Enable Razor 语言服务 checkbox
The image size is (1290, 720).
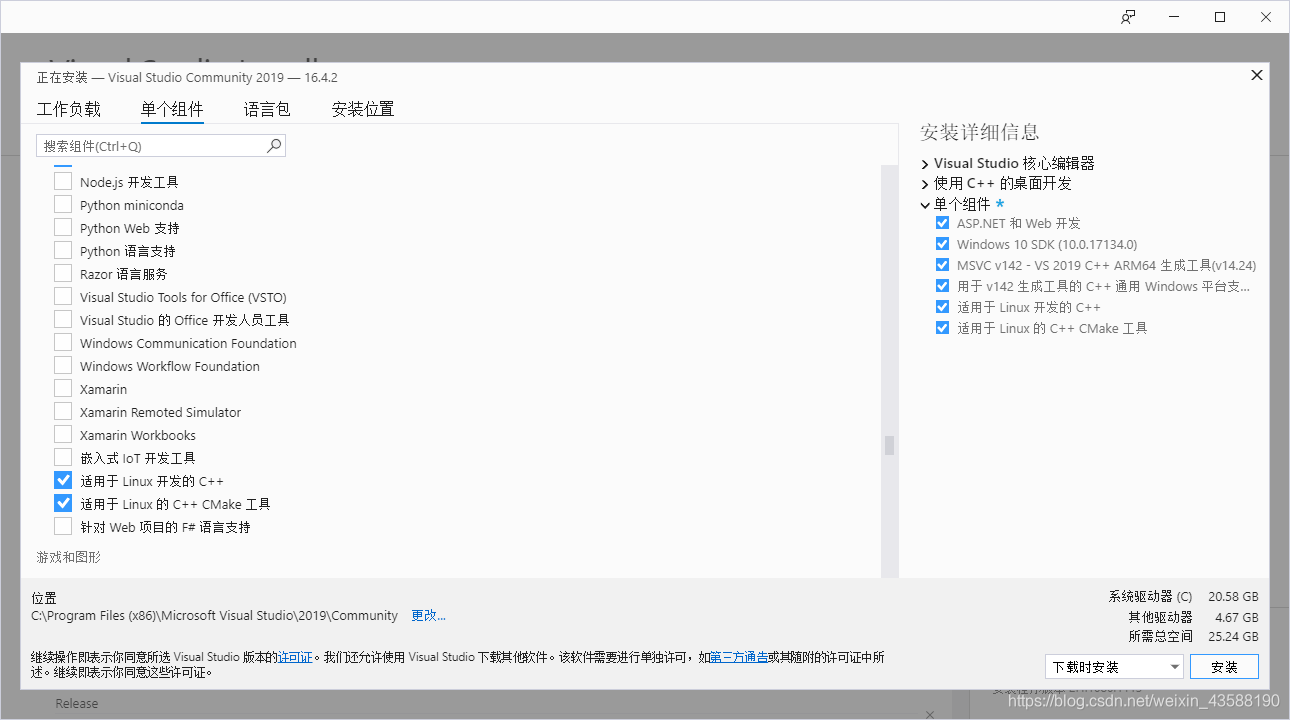pos(63,274)
